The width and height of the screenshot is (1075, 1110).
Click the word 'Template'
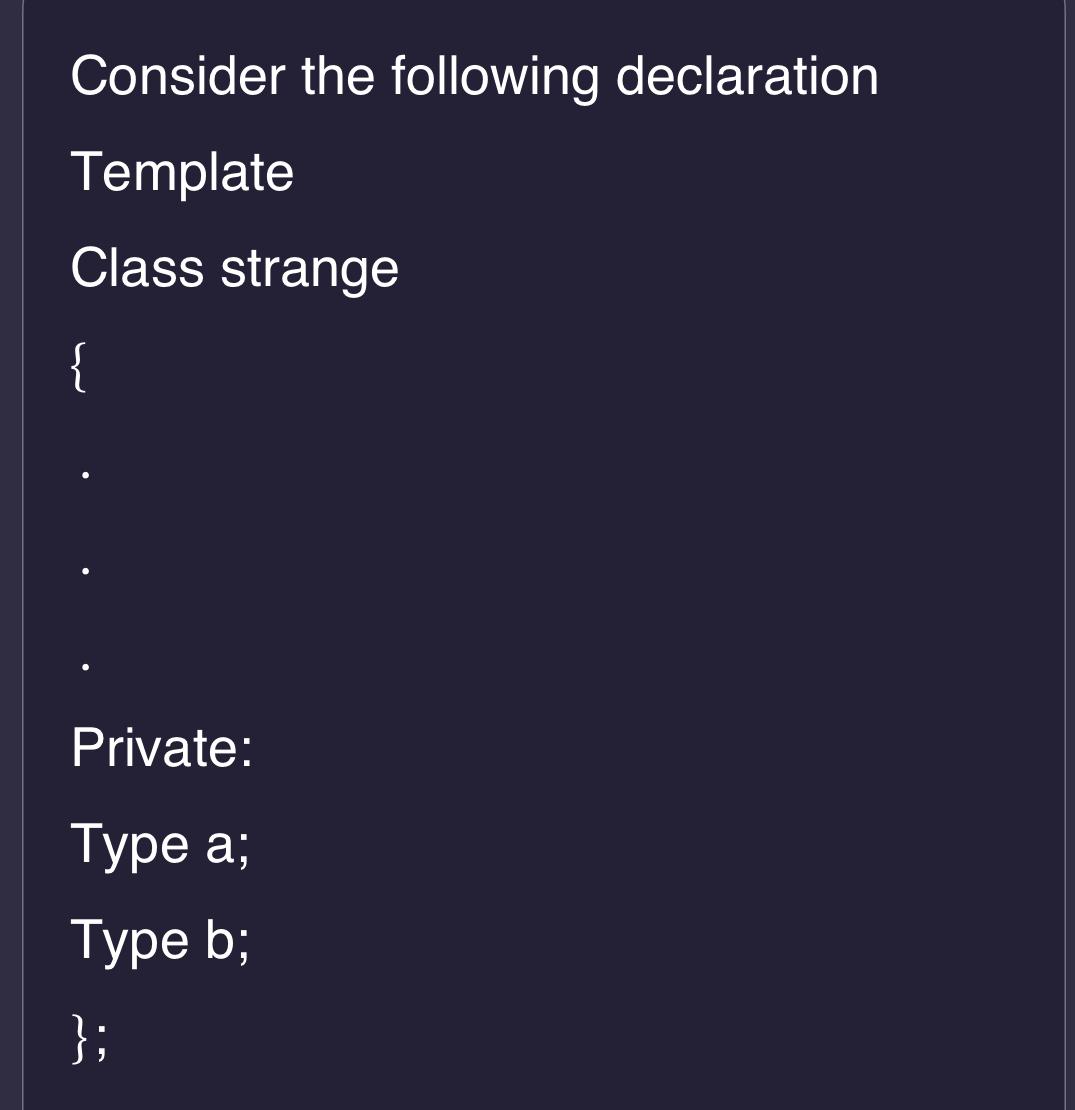pos(182,173)
